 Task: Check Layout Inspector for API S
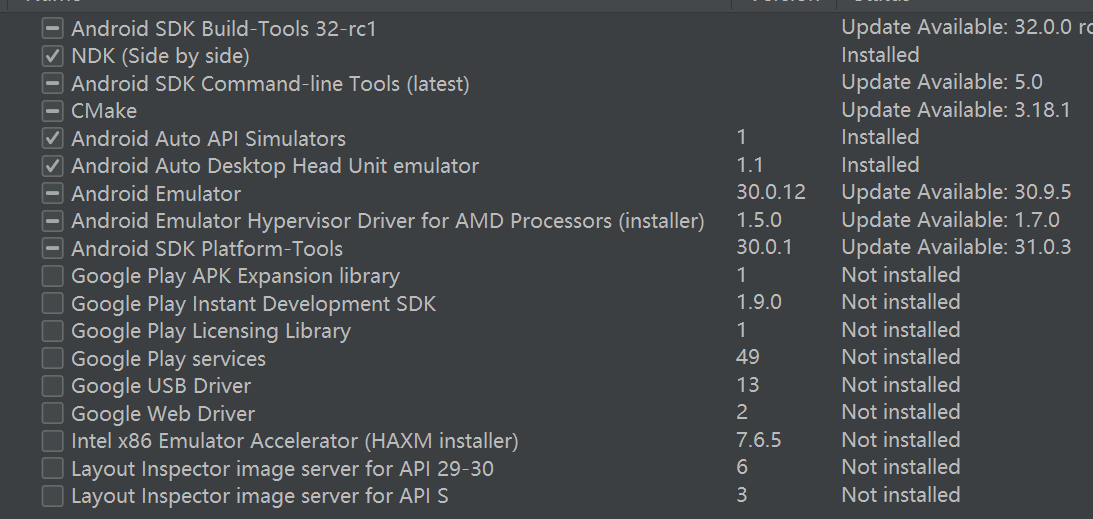(x=52, y=496)
